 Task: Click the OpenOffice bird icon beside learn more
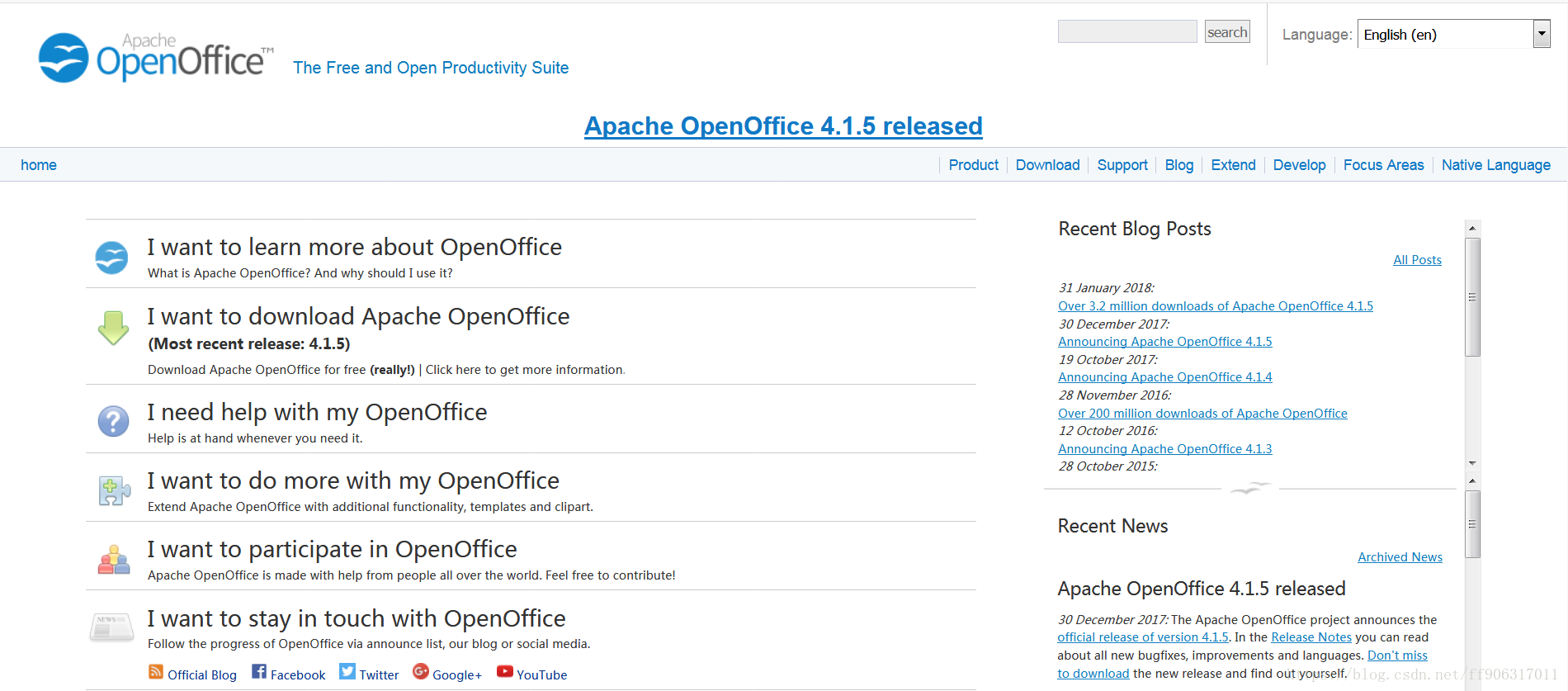(111, 258)
